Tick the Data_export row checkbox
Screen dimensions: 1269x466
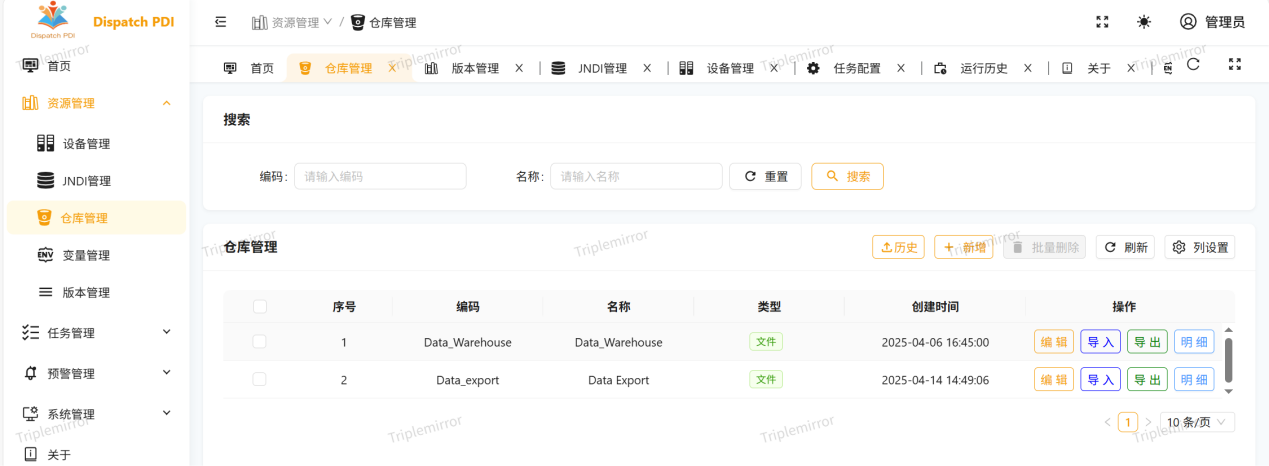260,380
